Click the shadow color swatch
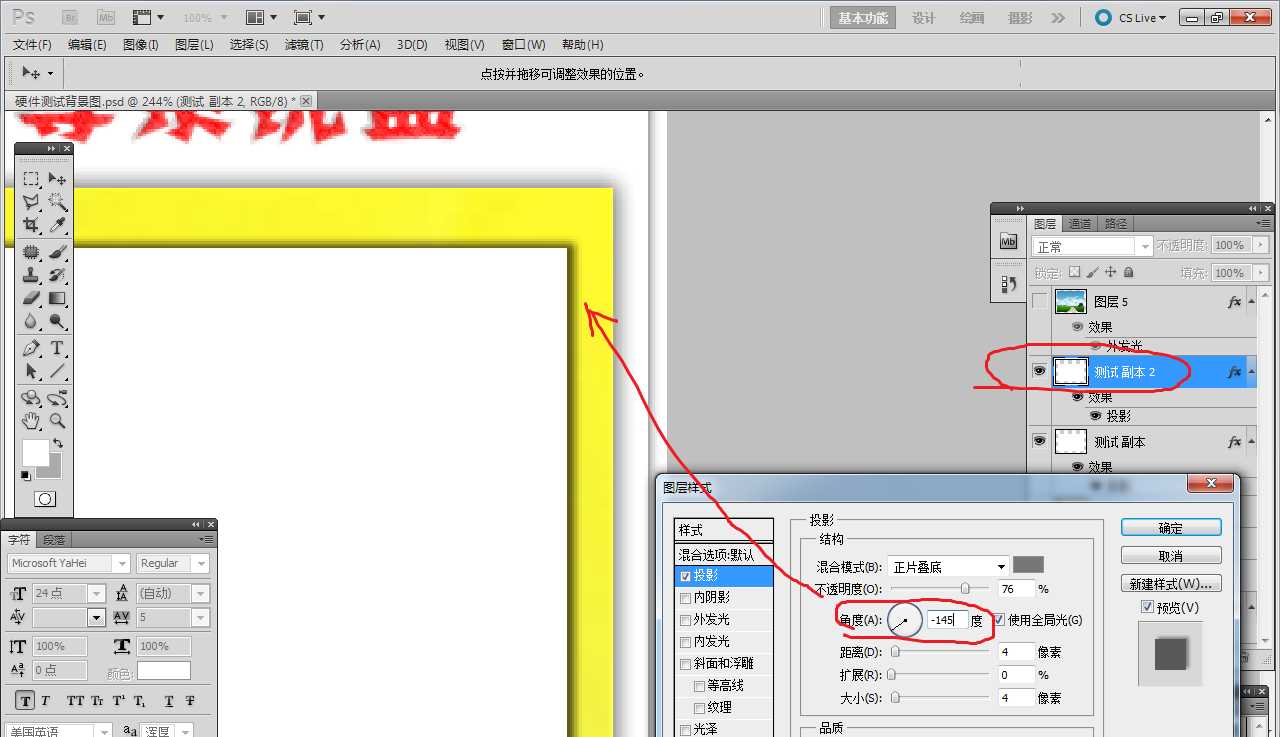1280x737 pixels. [1028, 565]
